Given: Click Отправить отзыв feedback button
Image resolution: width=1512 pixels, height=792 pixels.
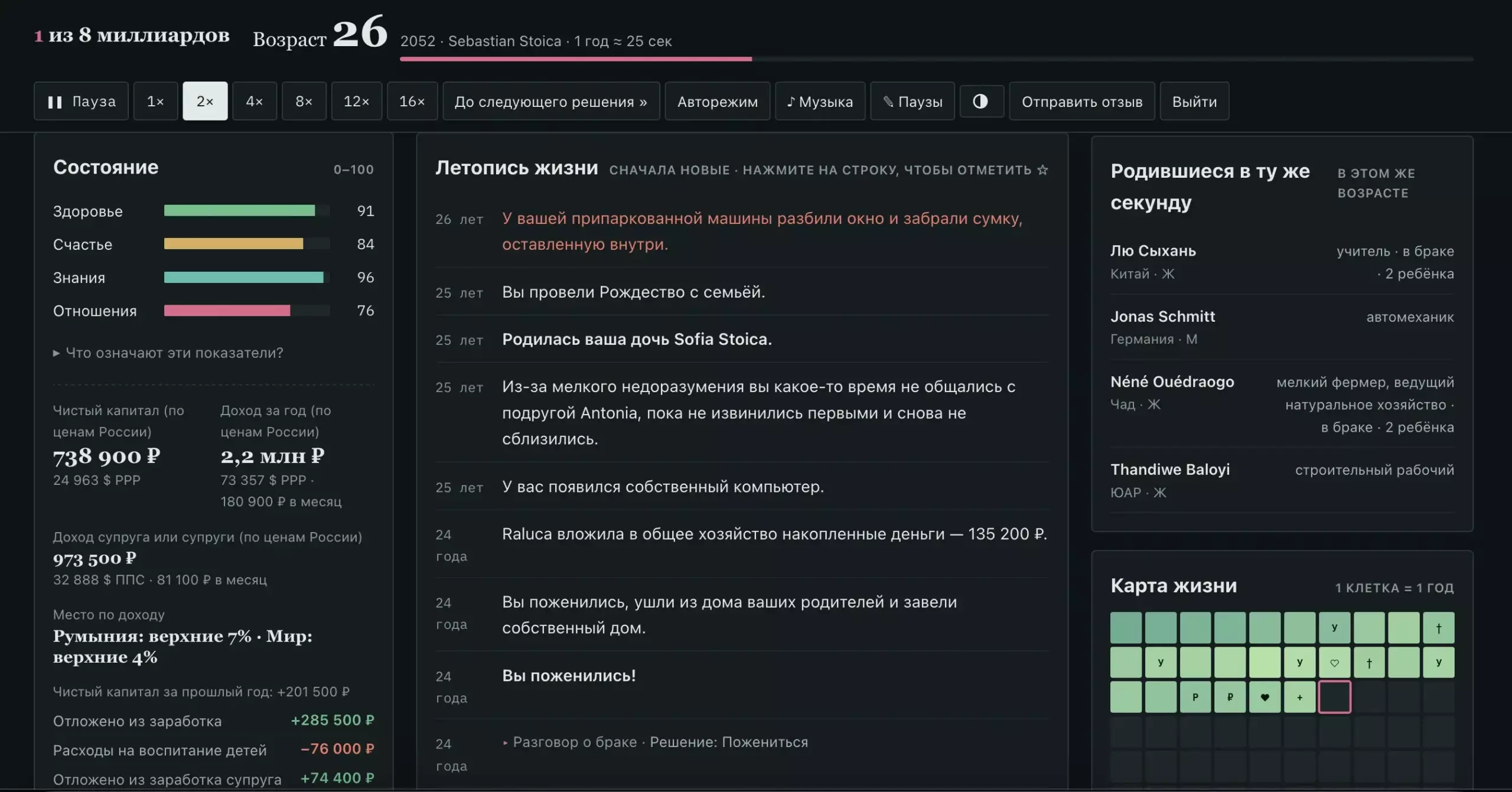Looking at the screenshot, I should (x=1082, y=102).
